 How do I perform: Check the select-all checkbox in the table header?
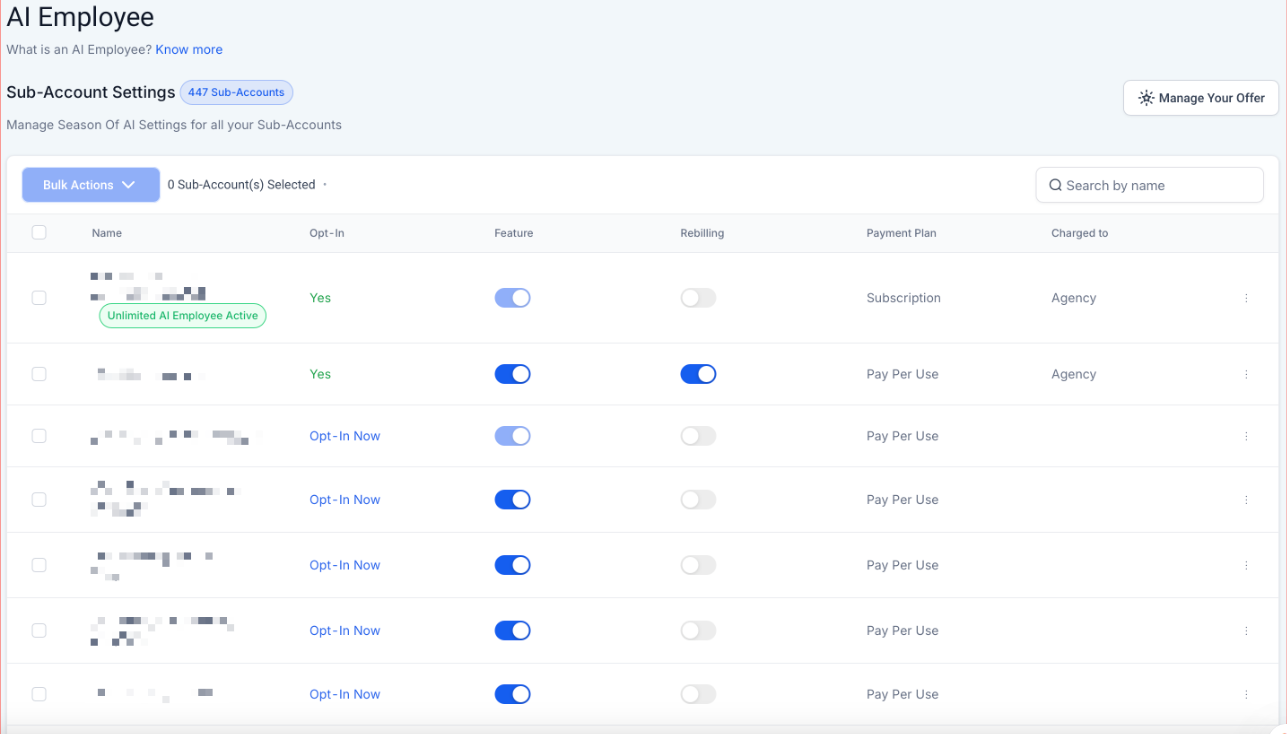pos(38,232)
